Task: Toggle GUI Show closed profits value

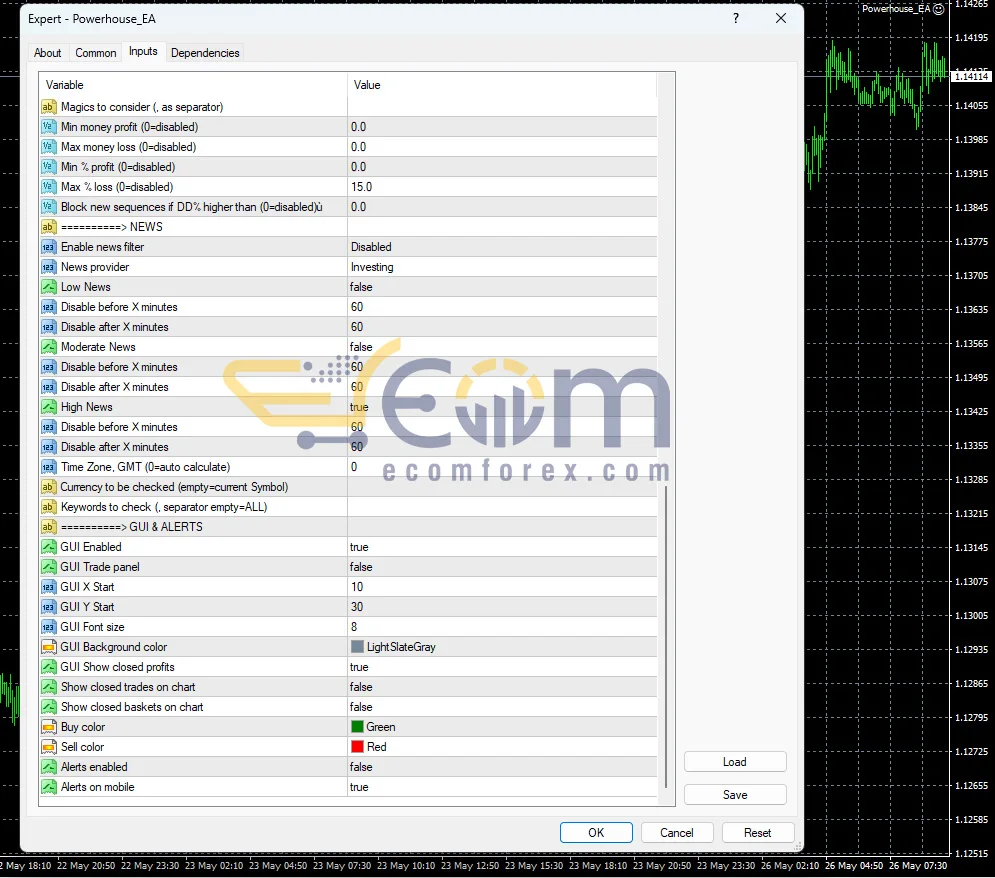Action: (x=502, y=667)
